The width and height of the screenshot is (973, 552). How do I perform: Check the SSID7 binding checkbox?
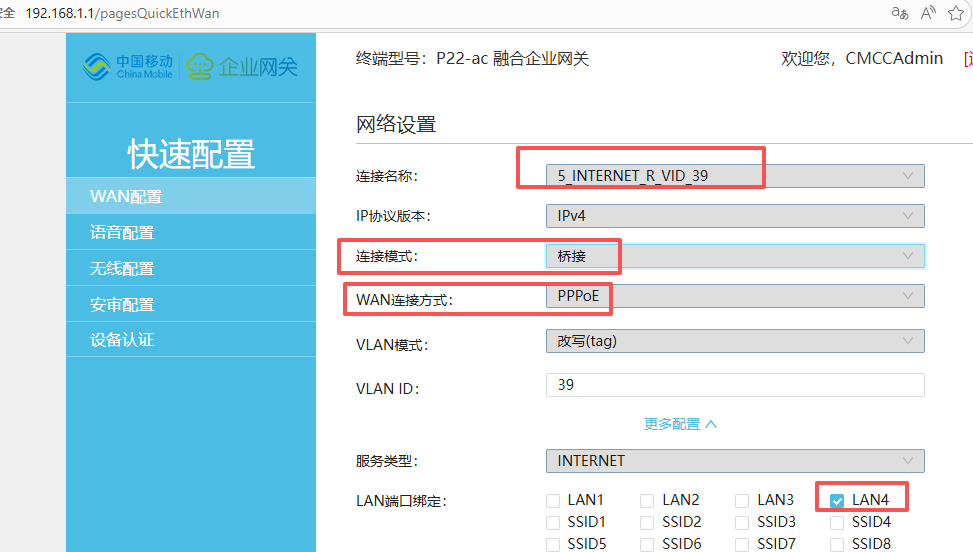click(742, 545)
